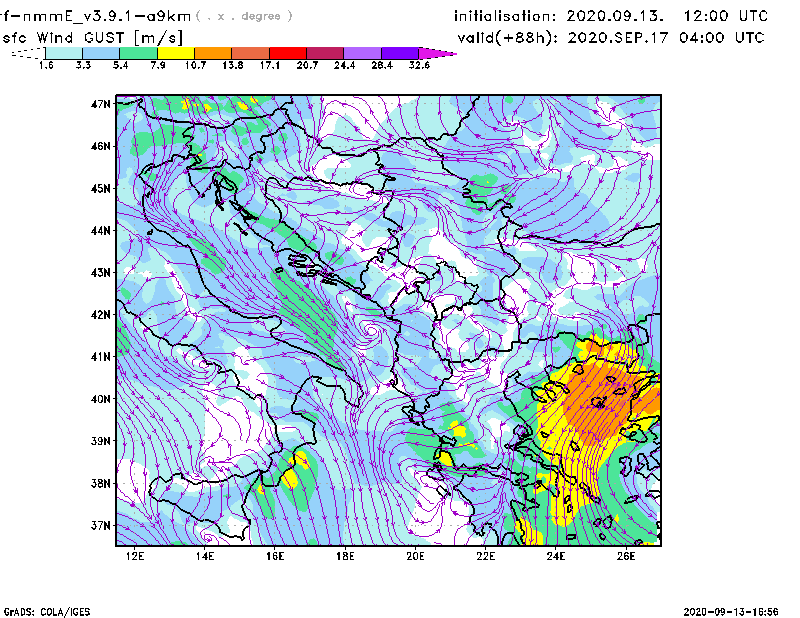This screenshot has width=800, height=618.
Task: Click the bright red 17.1–20.7 legend swatch
Action: 288,53
